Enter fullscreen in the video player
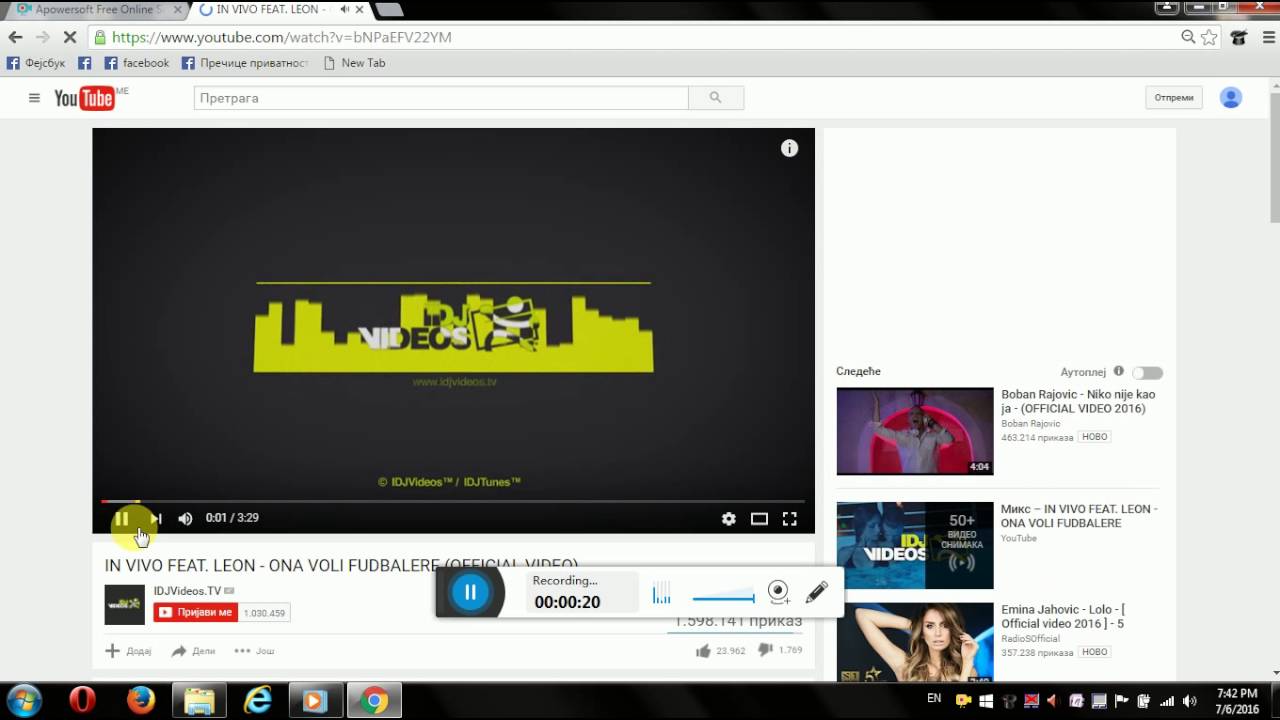Image resolution: width=1280 pixels, height=720 pixels. pyautogui.click(x=790, y=518)
